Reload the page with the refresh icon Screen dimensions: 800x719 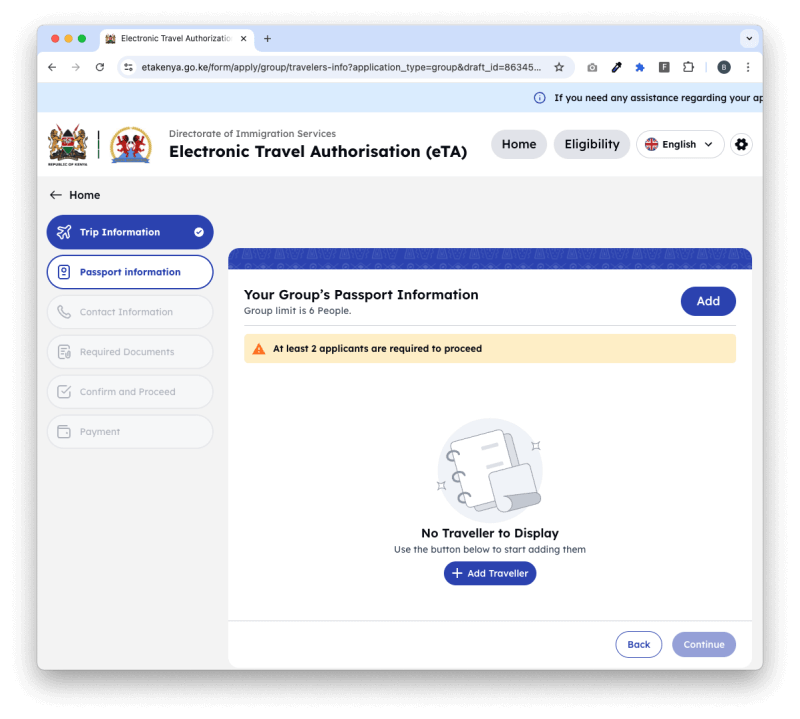100,67
